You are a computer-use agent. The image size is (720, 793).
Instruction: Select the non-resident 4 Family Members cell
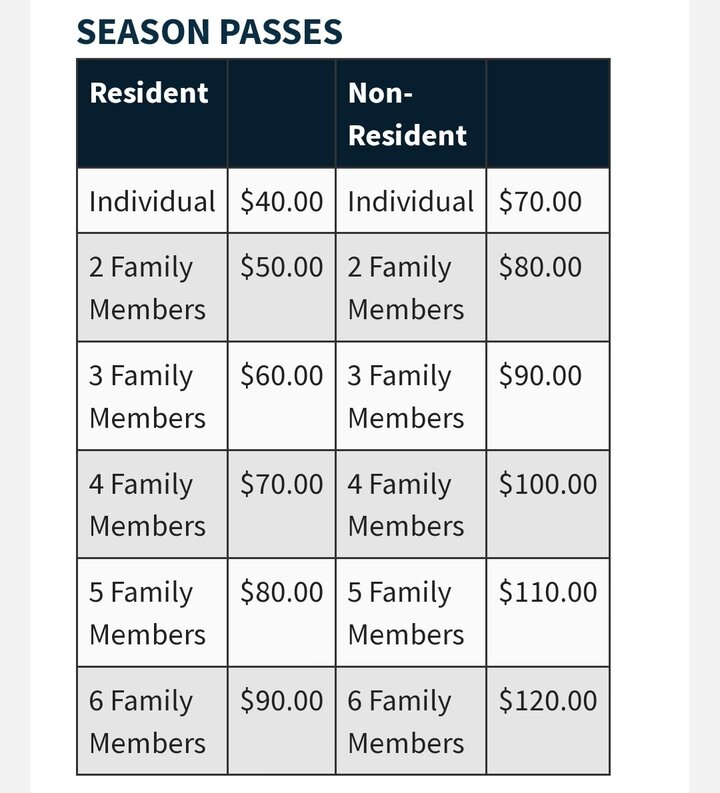point(405,504)
